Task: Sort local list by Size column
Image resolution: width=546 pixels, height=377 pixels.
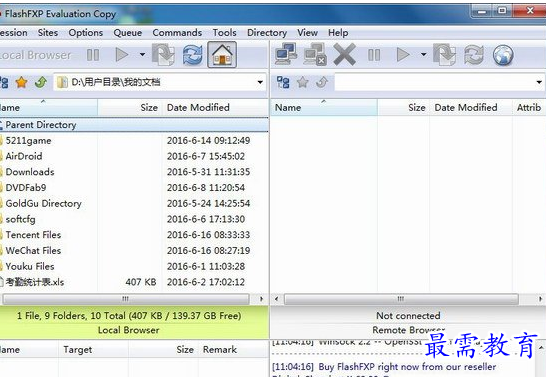Action: (130, 108)
